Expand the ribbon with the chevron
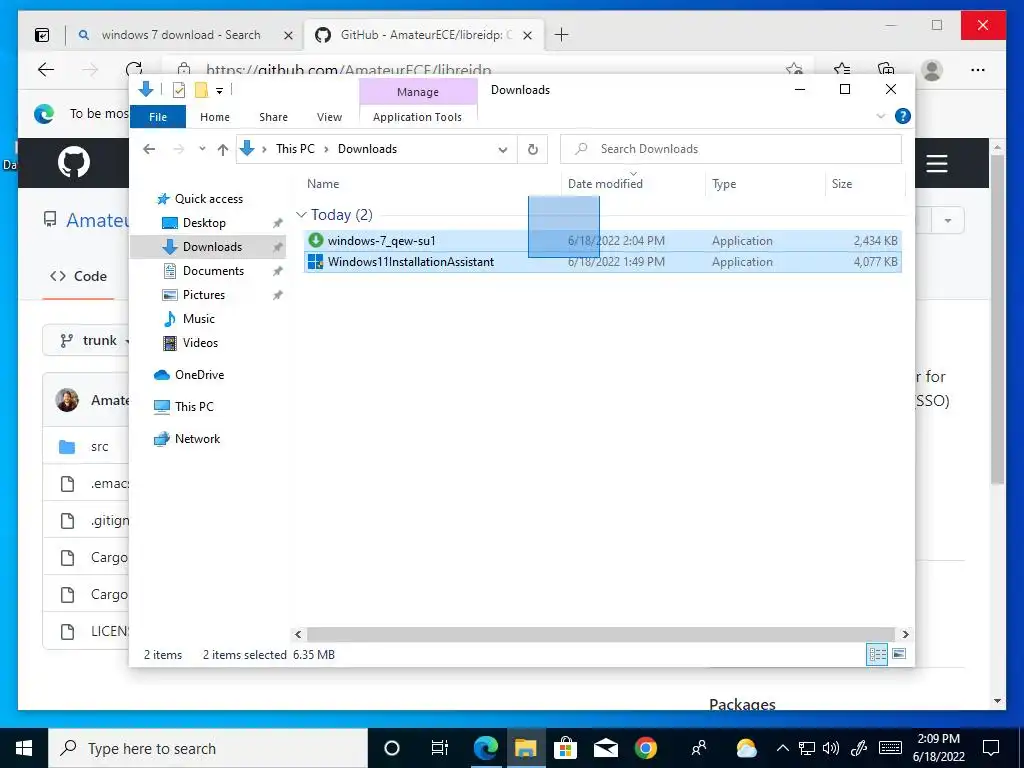Screen dimensions: 1024x768 click(880, 116)
